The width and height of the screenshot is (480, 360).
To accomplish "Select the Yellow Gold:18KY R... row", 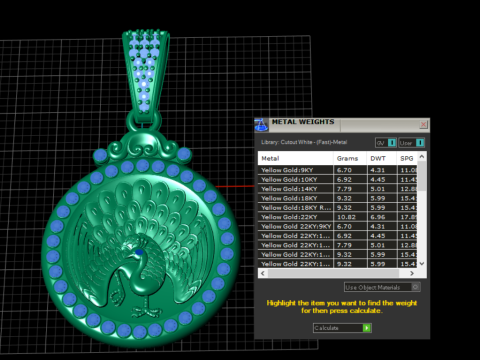I will (337, 207).
